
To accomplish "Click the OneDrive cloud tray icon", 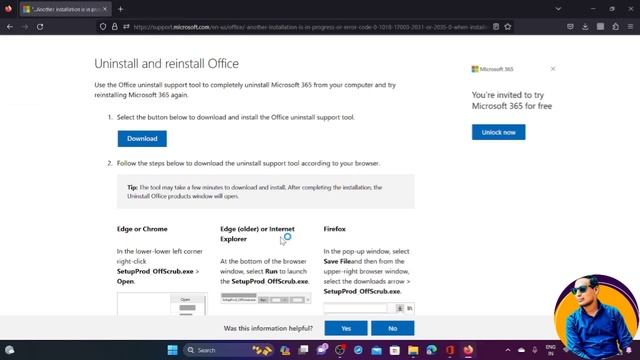I will (x=521, y=350).
